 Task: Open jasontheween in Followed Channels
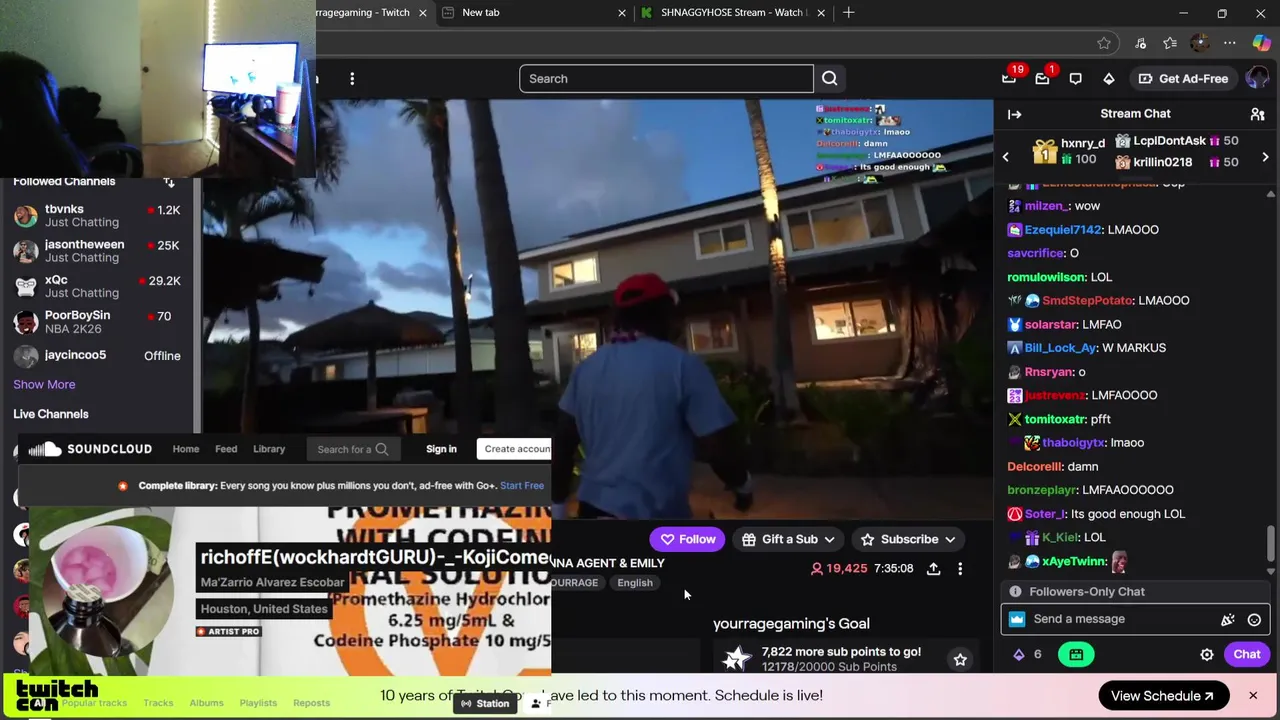click(97, 250)
